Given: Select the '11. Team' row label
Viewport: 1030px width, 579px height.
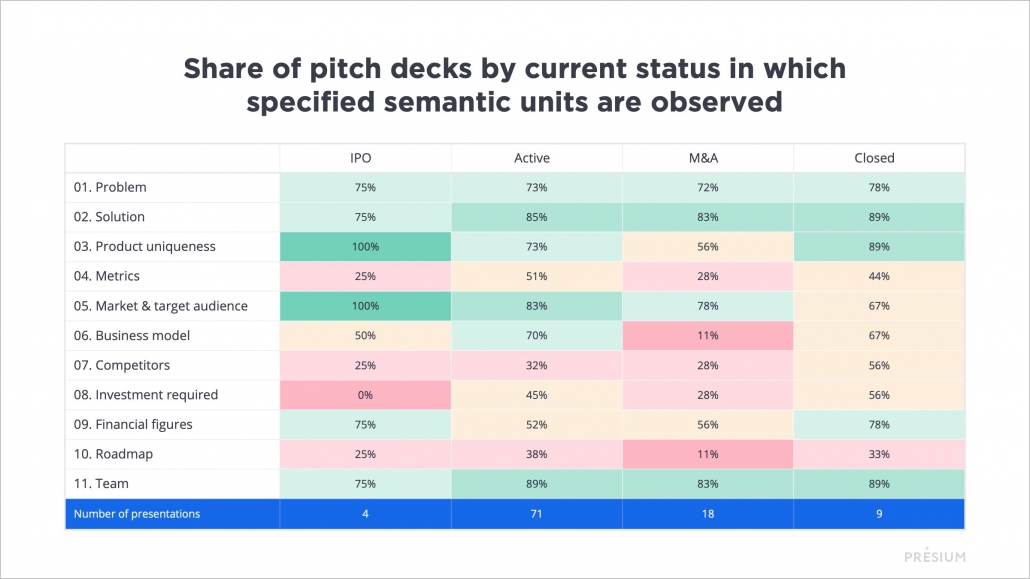Looking at the screenshot, I should pyautogui.click(x=101, y=484).
